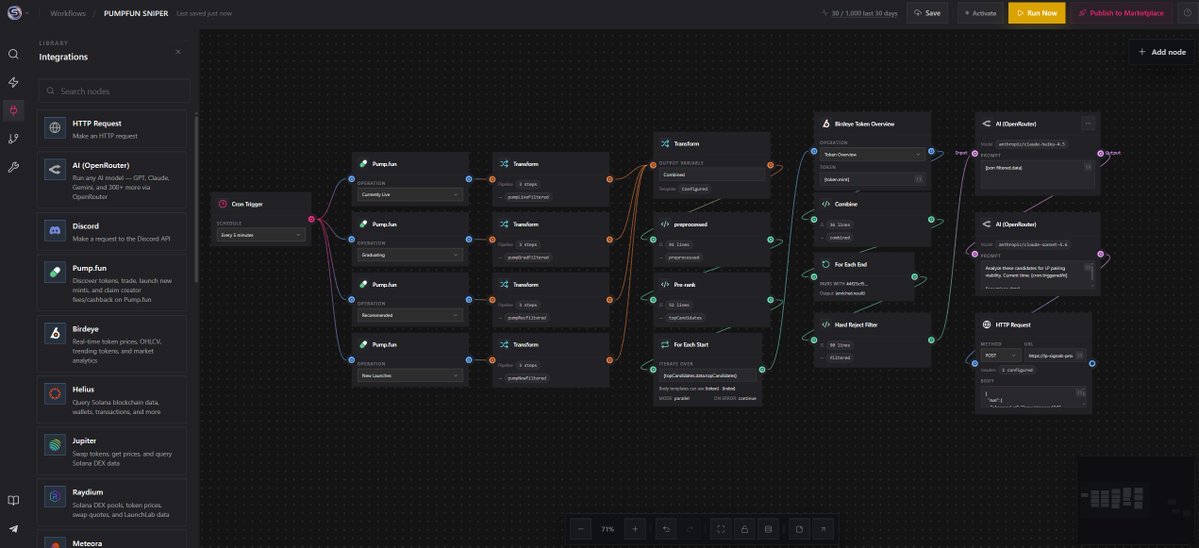Open Birdeye Token Overview operation dropdown

(872, 154)
